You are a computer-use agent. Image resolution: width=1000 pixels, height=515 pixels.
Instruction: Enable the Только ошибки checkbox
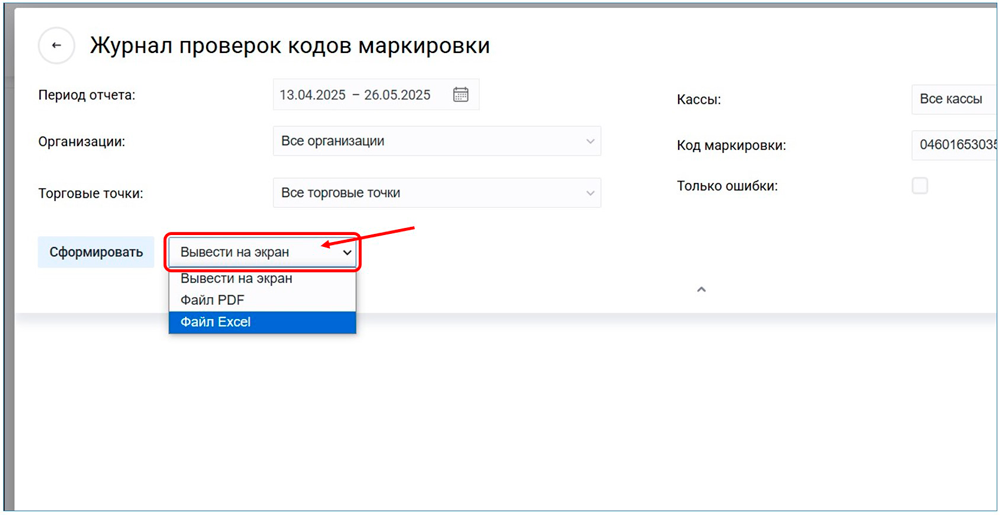pyautogui.click(x=920, y=186)
